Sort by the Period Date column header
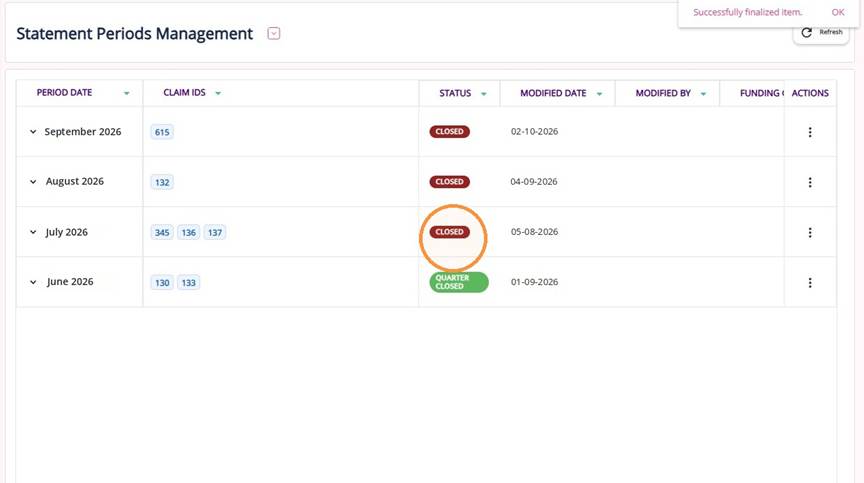Screen dimensions: 864x483 [x=64, y=93]
